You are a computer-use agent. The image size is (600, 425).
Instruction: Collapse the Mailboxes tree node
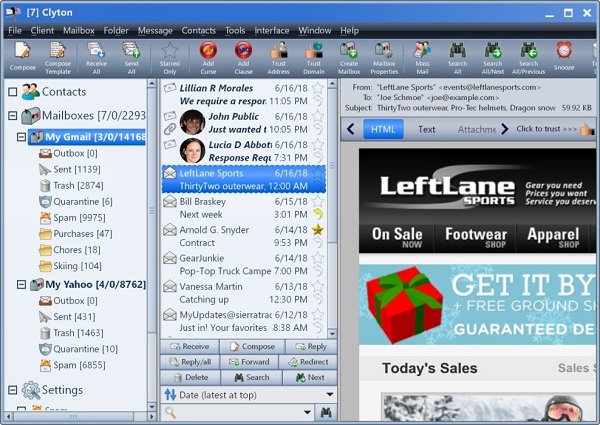[x=13, y=115]
